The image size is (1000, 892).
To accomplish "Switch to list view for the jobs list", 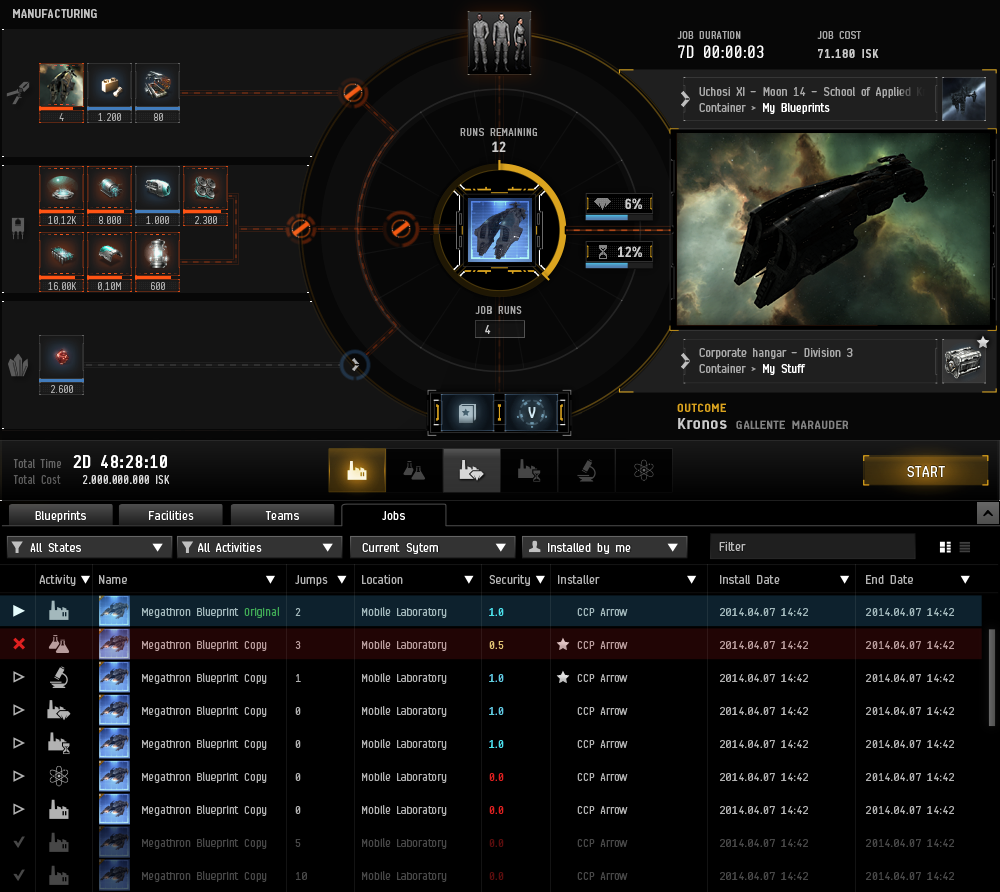I will 965,547.
